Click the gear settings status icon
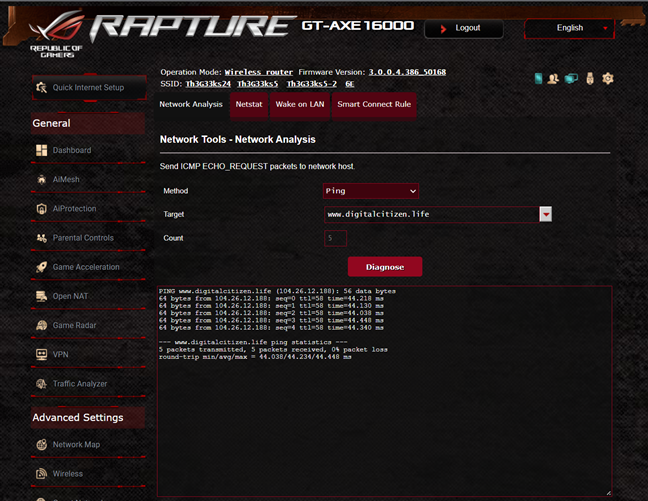This screenshot has height=501, width=648. click(608, 78)
